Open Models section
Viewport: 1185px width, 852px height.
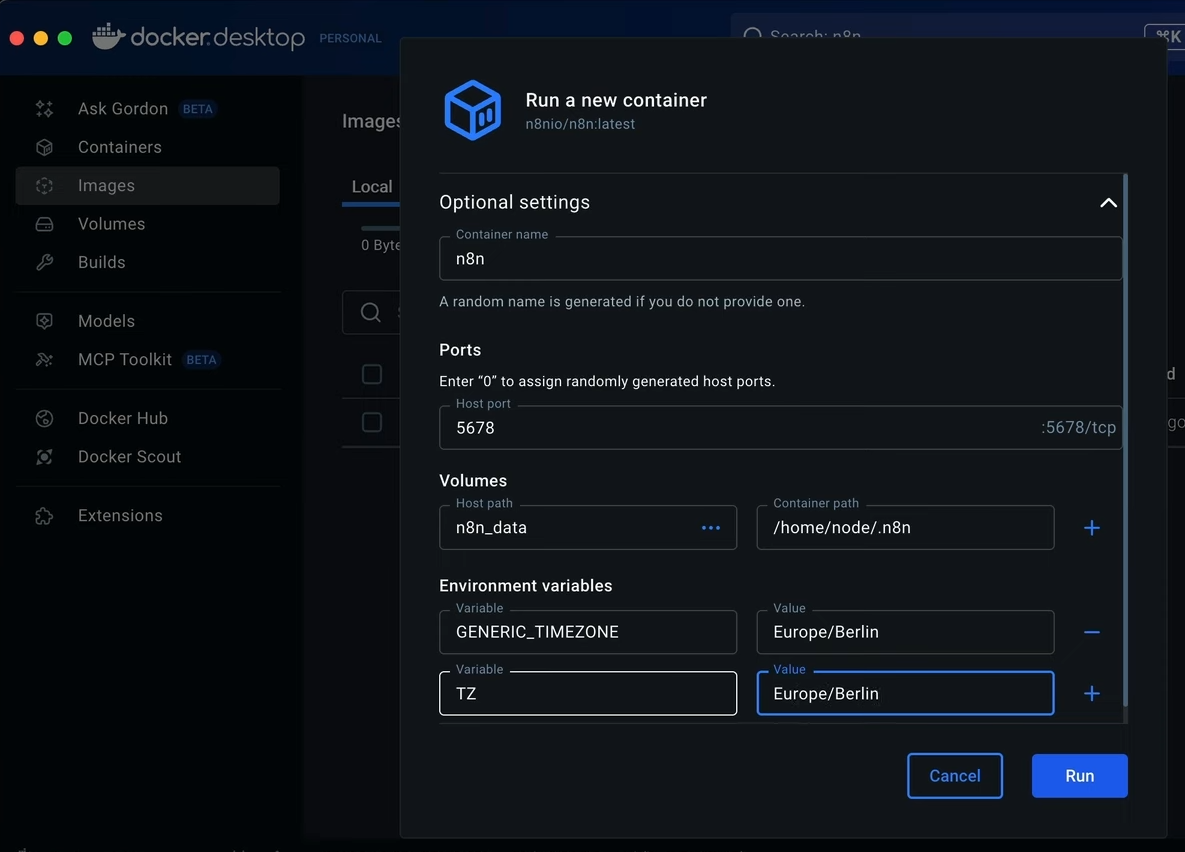[148, 321]
